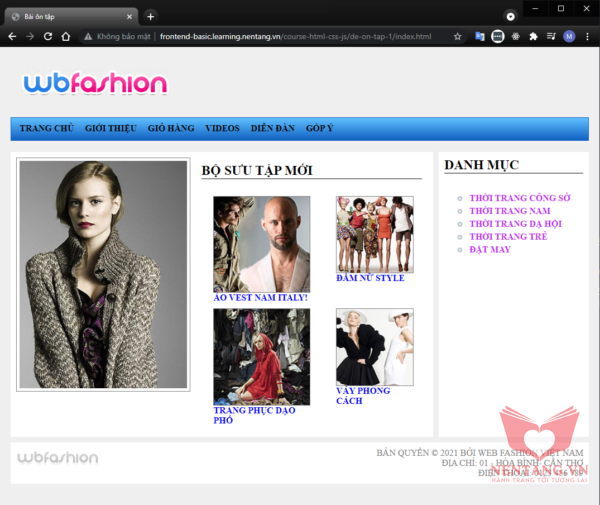Click the user profile avatar
The height and width of the screenshot is (505, 600).
click(x=569, y=37)
